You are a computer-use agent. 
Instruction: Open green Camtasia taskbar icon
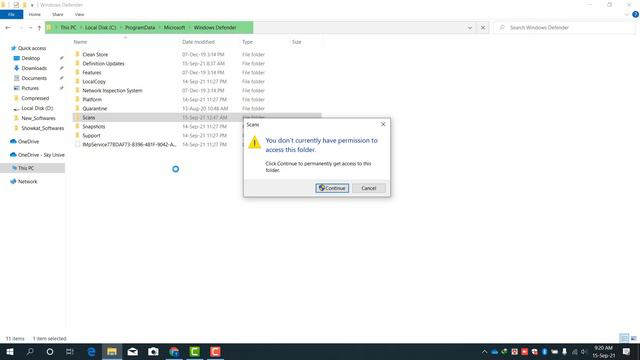(195, 352)
